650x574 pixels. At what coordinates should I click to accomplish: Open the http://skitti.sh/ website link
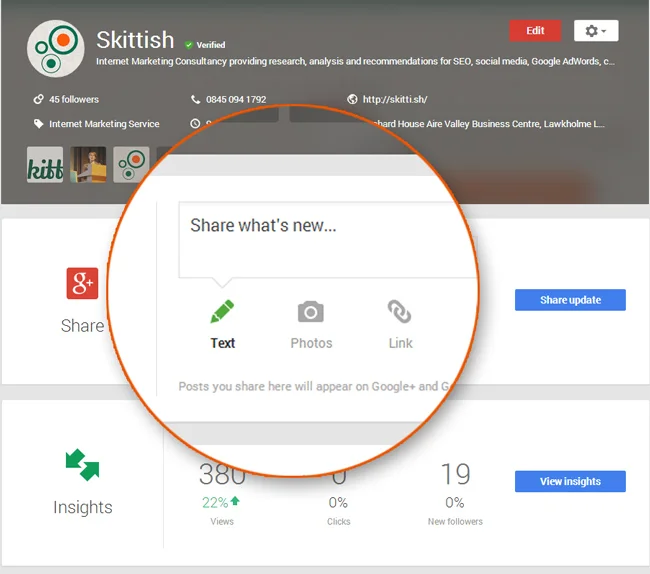[395, 99]
